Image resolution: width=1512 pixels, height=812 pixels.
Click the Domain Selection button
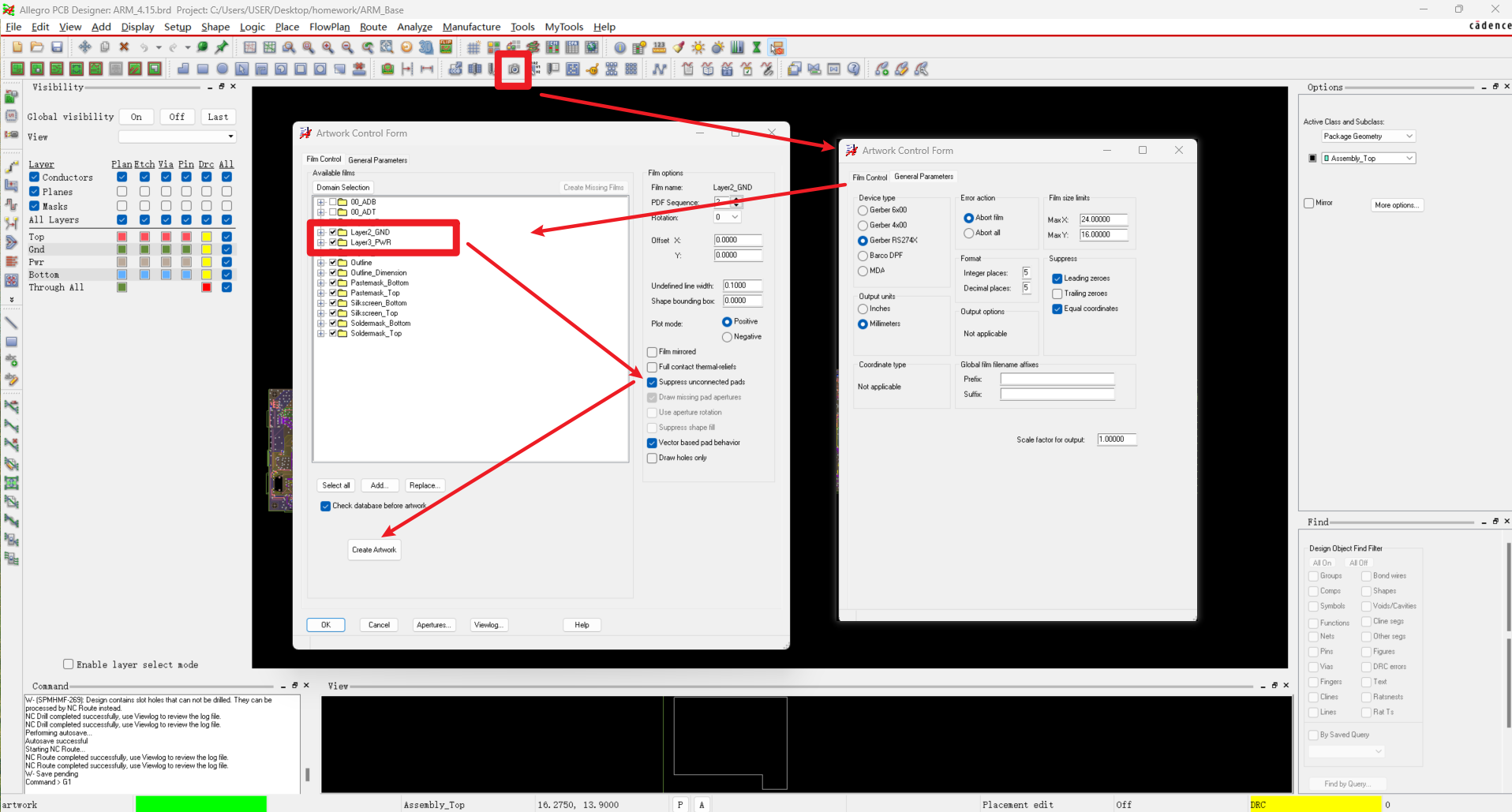coord(342,188)
